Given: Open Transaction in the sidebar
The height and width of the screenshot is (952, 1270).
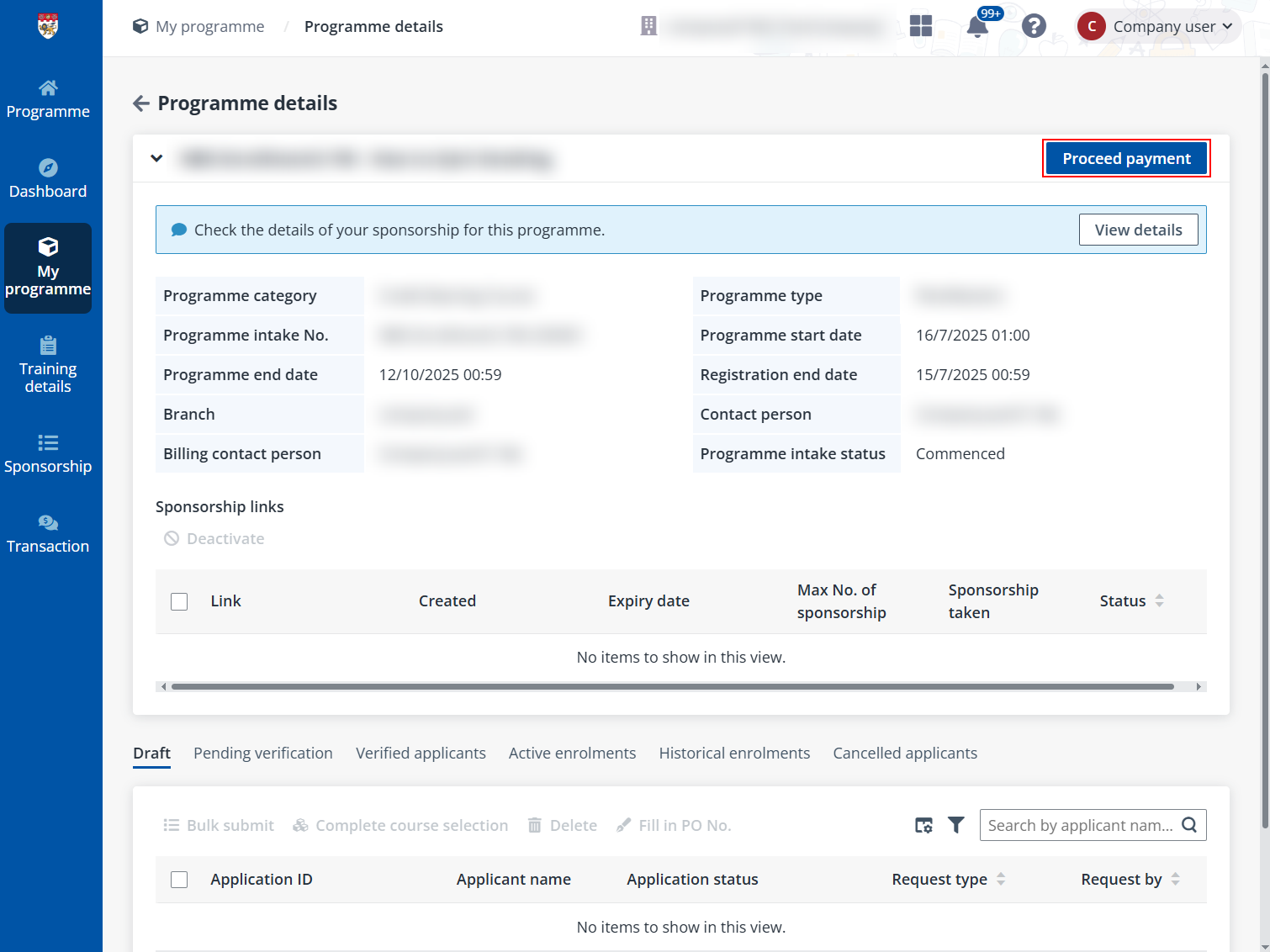Looking at the screenshot, I should click(x=48, y=533).
